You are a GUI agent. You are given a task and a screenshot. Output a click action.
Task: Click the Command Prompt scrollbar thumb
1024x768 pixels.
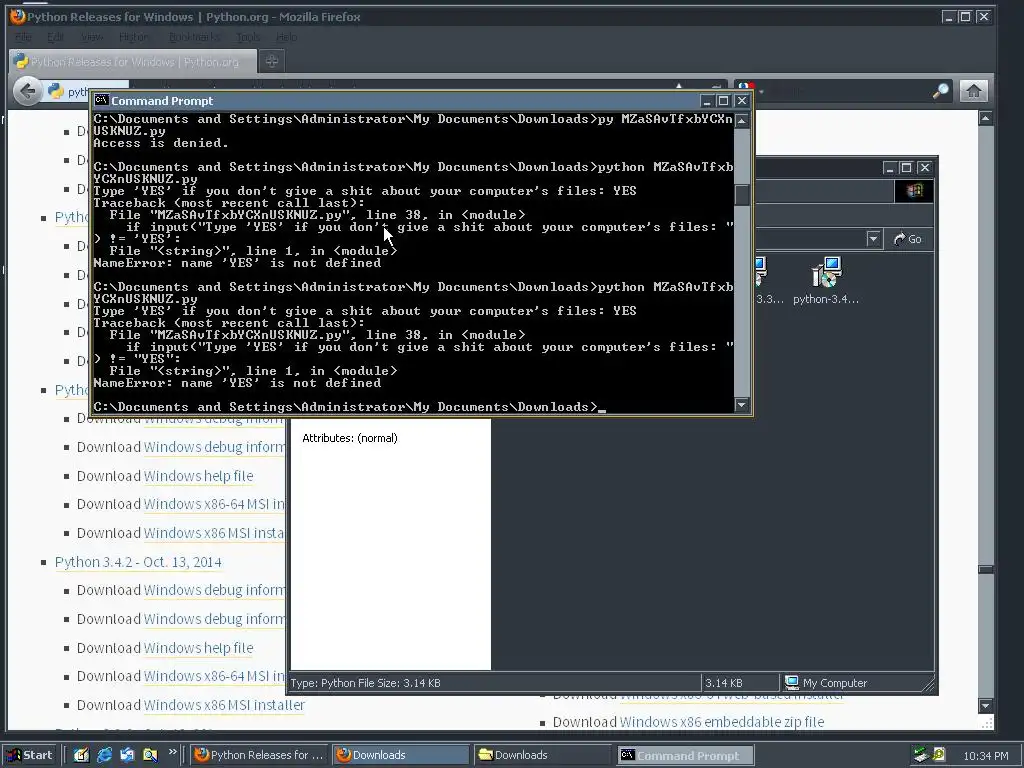coord(742,195)
